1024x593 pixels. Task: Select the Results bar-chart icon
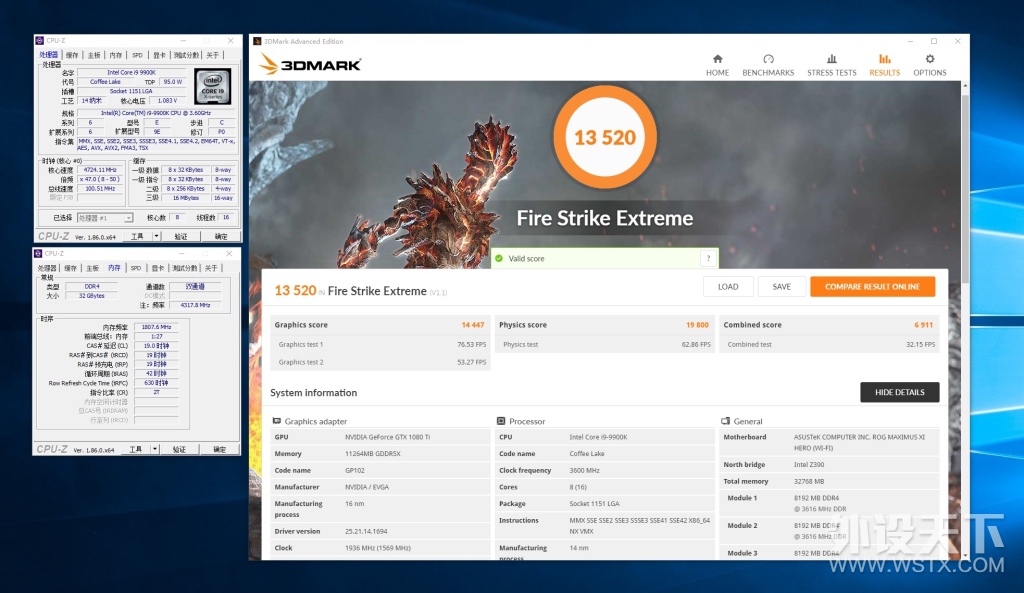coord(884,59)
